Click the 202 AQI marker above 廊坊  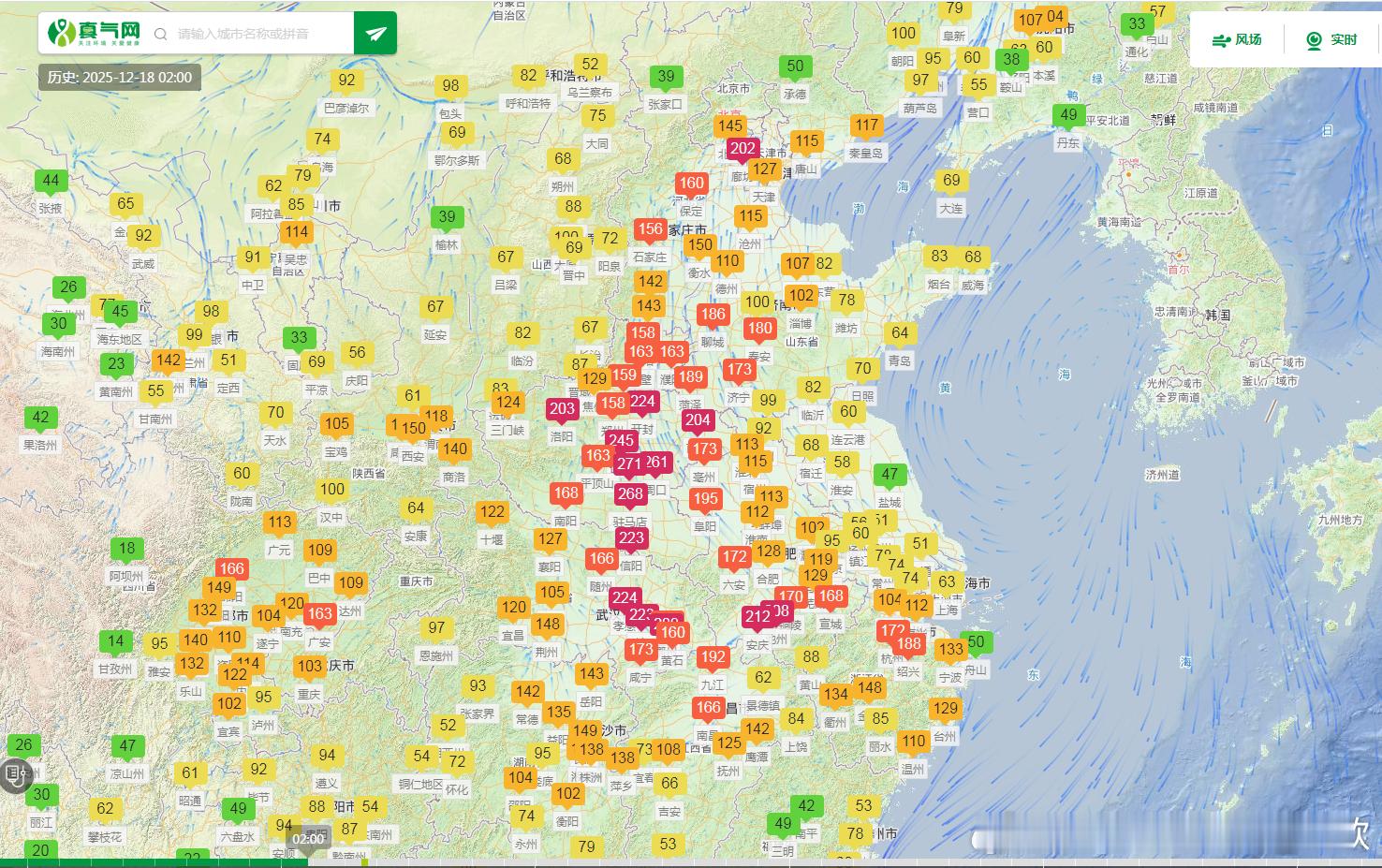click(742, 148)
